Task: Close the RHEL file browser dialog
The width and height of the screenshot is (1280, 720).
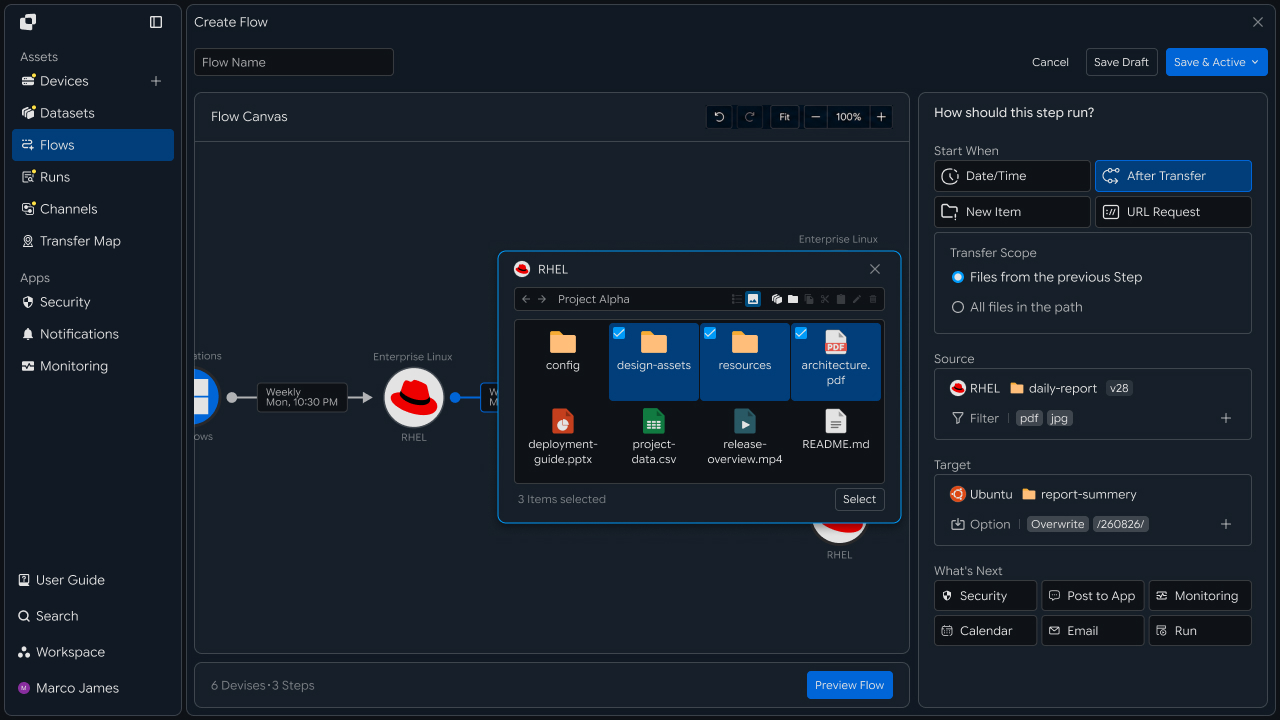Action: (x=875, y=269)
